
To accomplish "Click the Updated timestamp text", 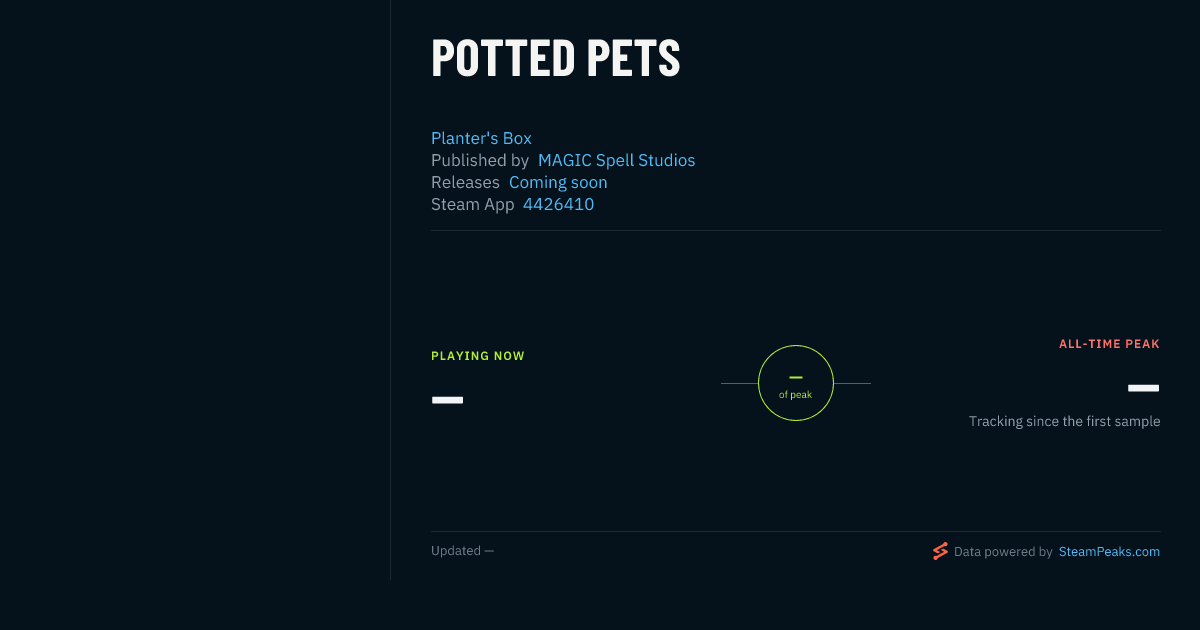I will click(x=462, y=551).
